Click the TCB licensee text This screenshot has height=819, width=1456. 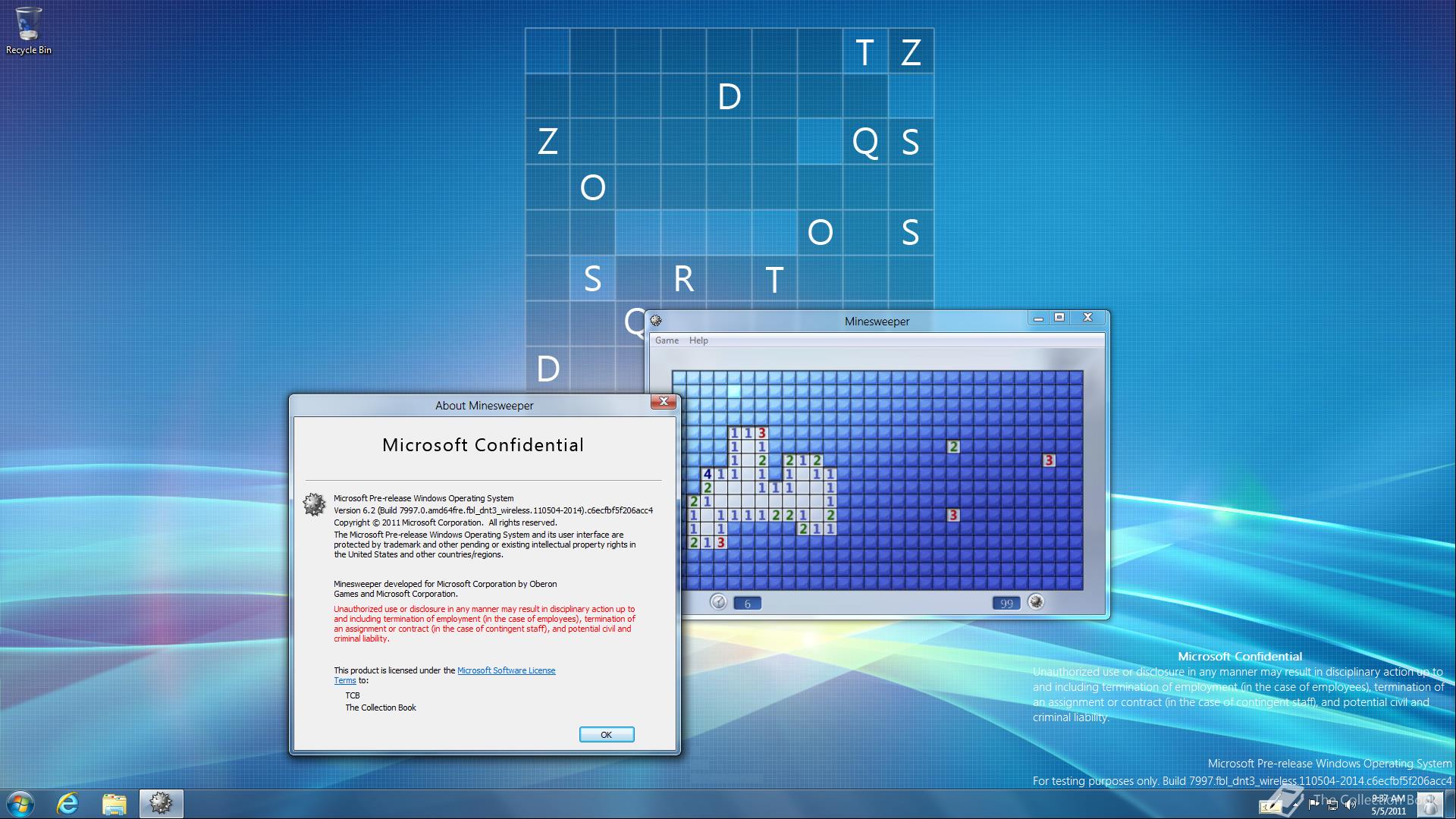(353, 695)
